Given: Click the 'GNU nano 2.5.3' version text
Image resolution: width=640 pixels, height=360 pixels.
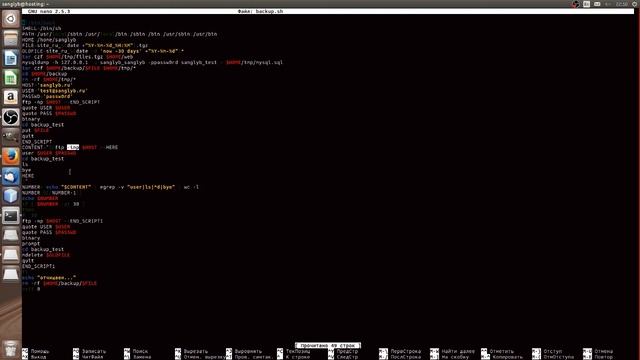Looking at the screenshot, I should [49, 11].
